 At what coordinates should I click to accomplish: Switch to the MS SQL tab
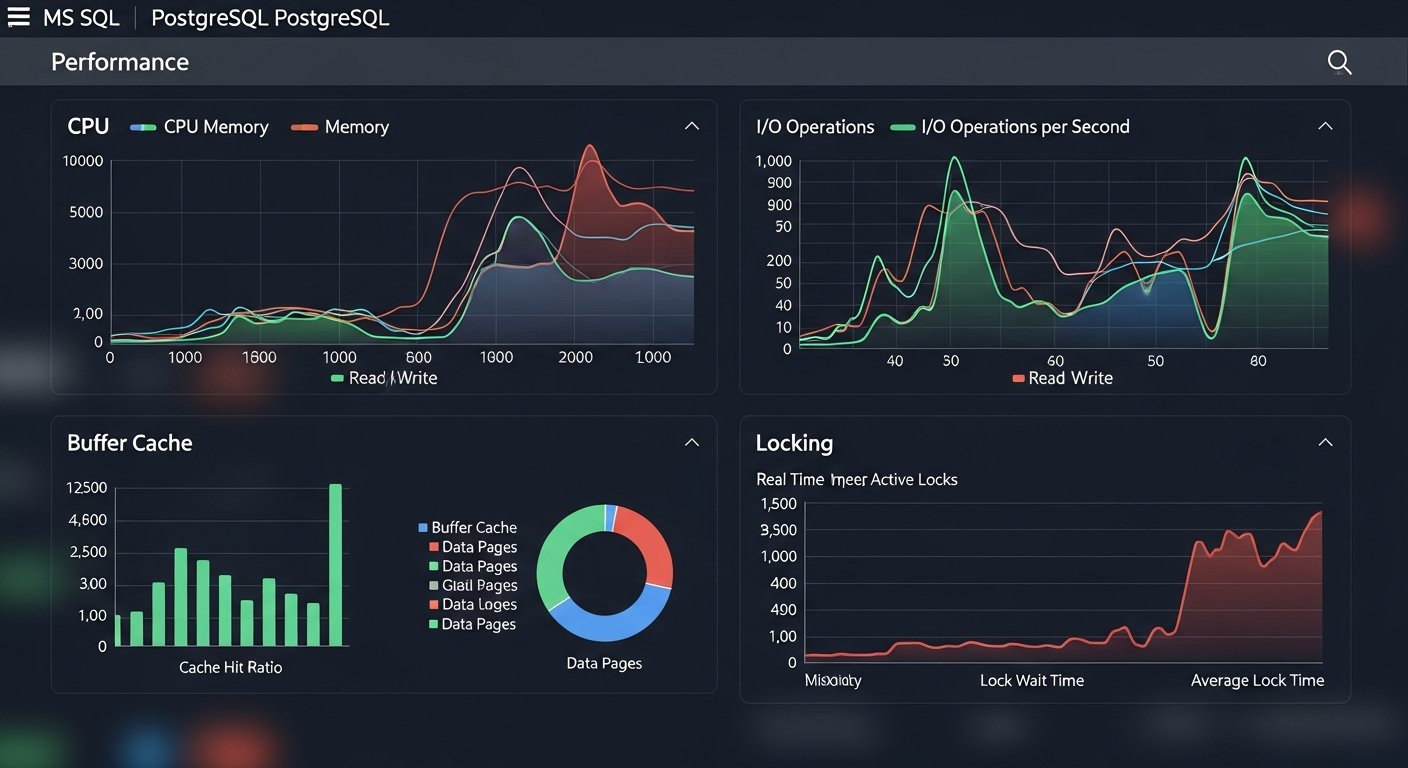coord(81,18)
